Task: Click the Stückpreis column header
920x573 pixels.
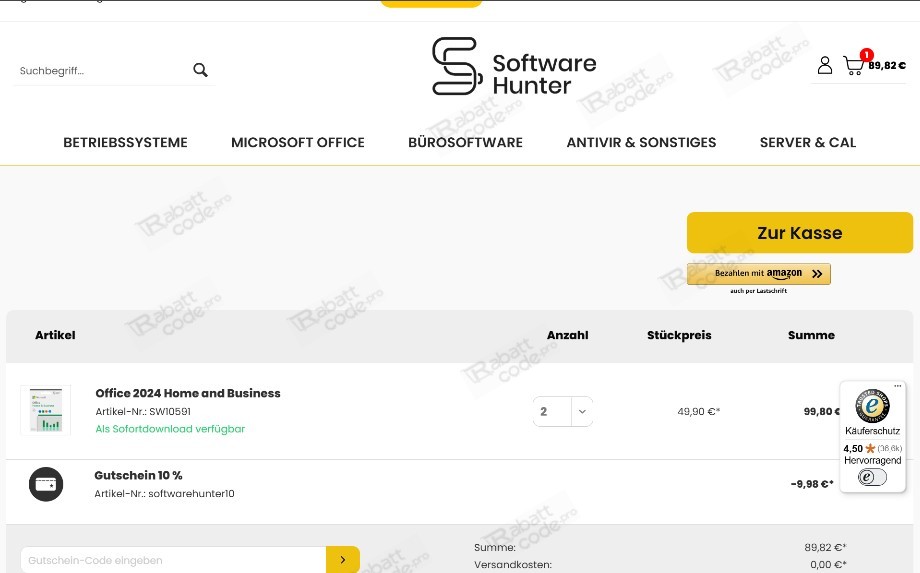Action: pos(679,335)
